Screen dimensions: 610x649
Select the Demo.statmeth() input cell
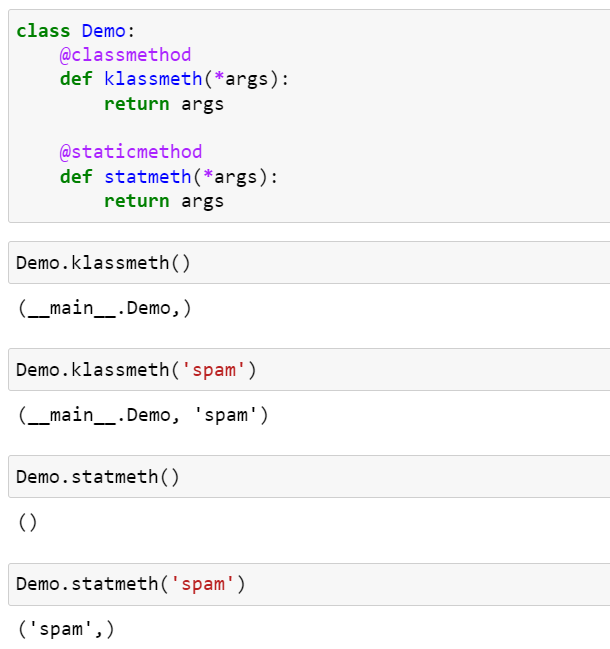309,477
